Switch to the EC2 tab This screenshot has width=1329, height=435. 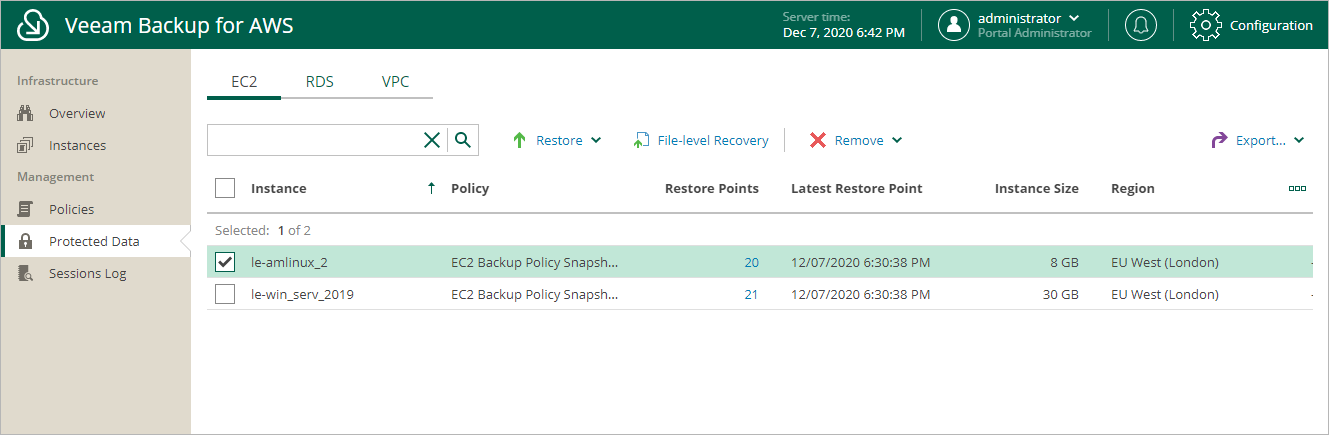coord(244,82)
